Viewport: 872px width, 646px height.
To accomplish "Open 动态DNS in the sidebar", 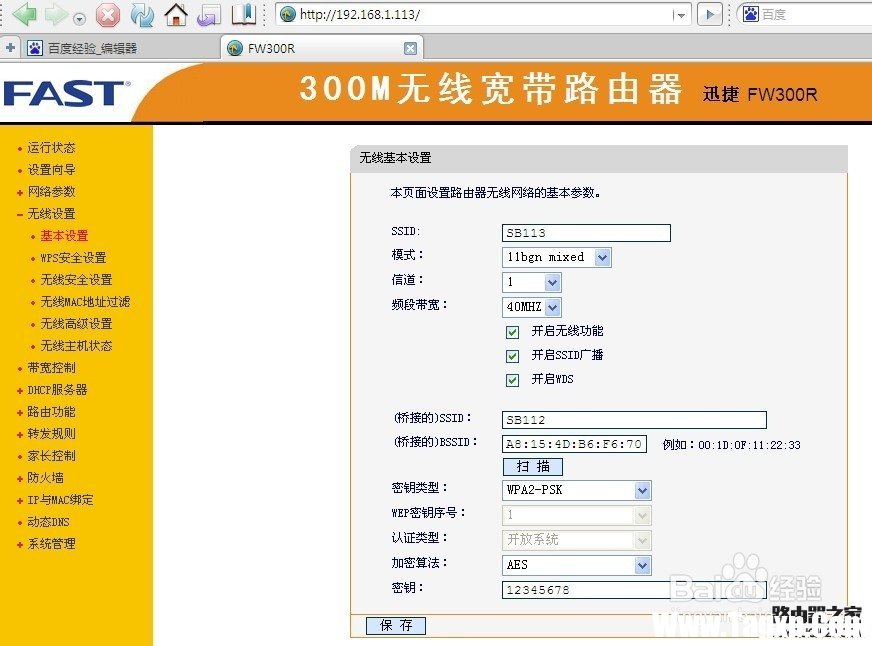I will 48,522.
